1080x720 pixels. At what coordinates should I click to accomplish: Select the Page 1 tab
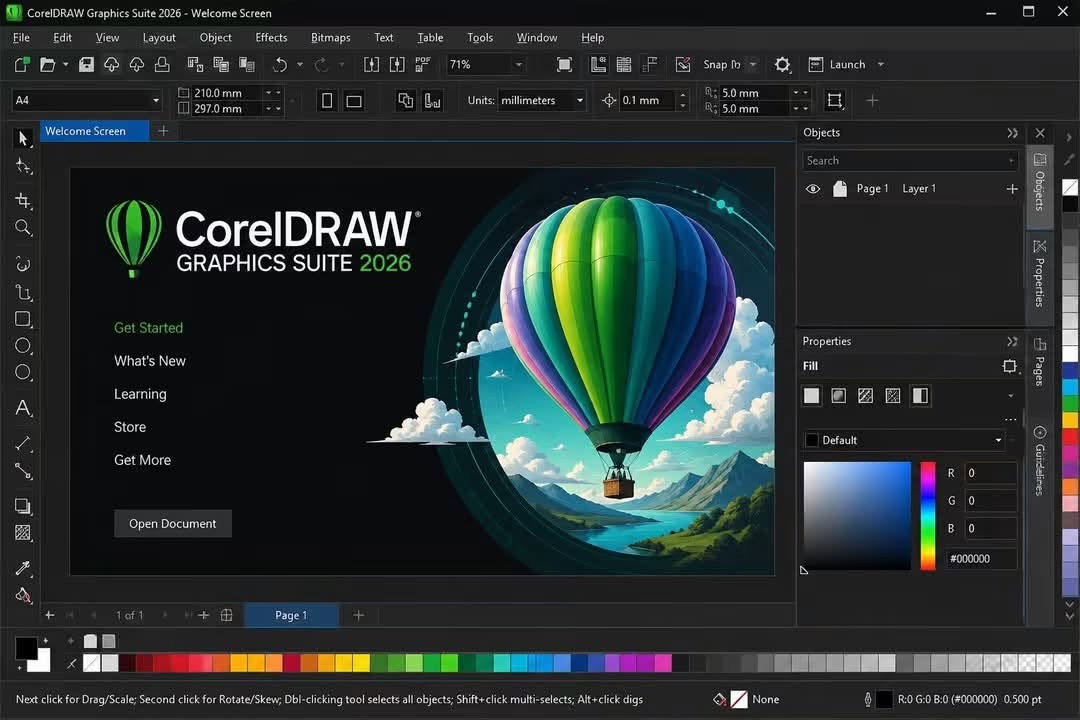point(291,615)
